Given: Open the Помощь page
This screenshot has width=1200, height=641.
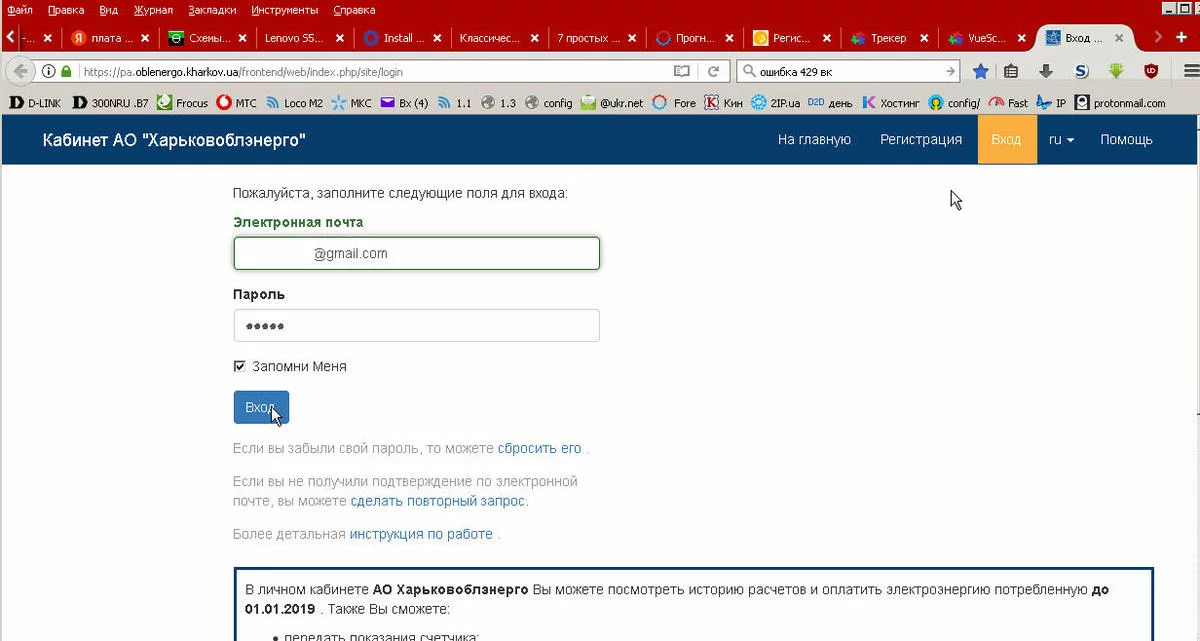Looking at the screenshot, I should 1126,139.
